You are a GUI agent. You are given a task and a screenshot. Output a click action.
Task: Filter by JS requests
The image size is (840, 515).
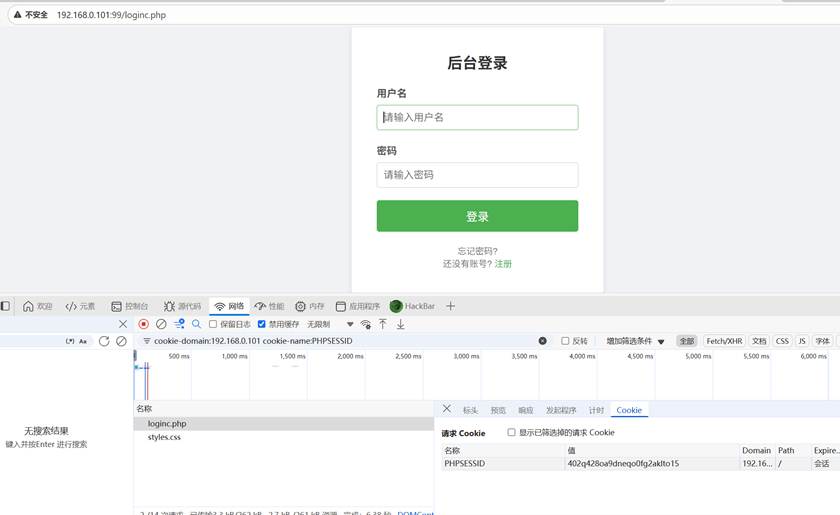(802, 341)
